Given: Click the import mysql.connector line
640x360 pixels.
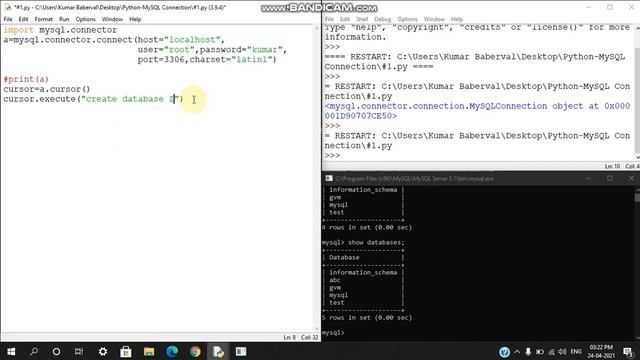Looking at the screenshot, I should coord(60,30).
